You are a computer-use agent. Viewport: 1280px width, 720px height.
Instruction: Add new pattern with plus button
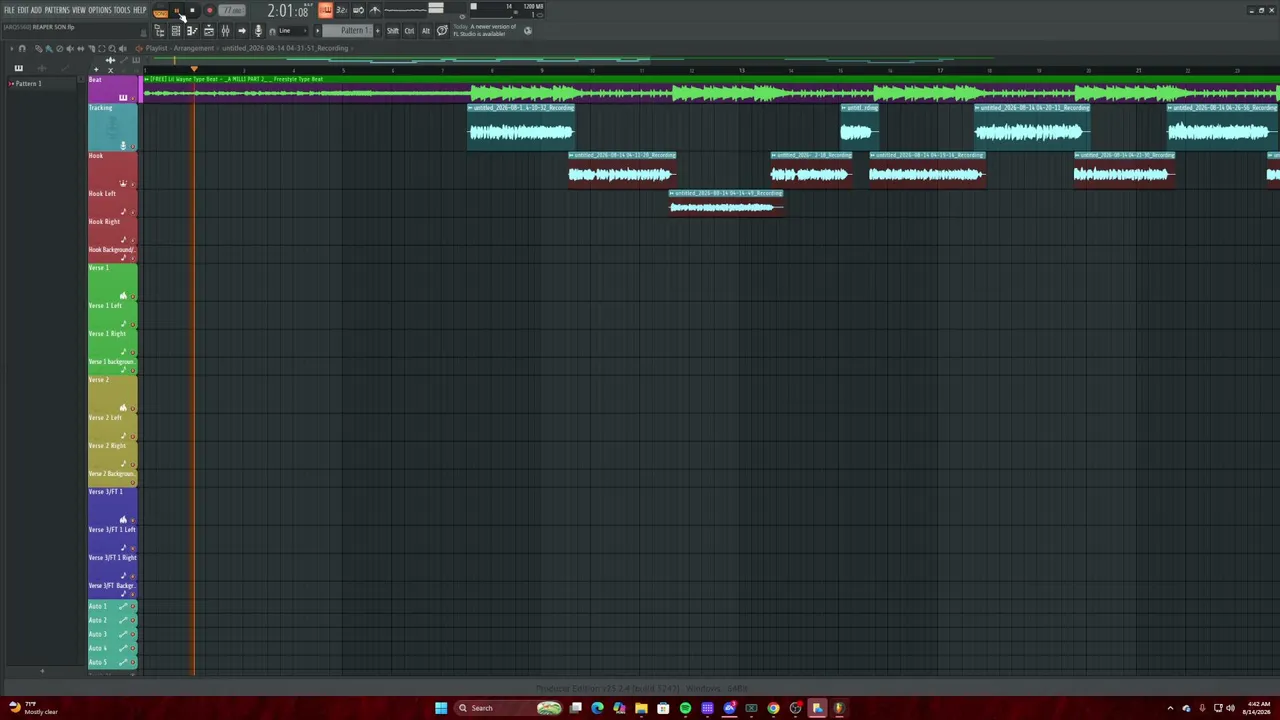pyautogui.click(x=376, y=31)
